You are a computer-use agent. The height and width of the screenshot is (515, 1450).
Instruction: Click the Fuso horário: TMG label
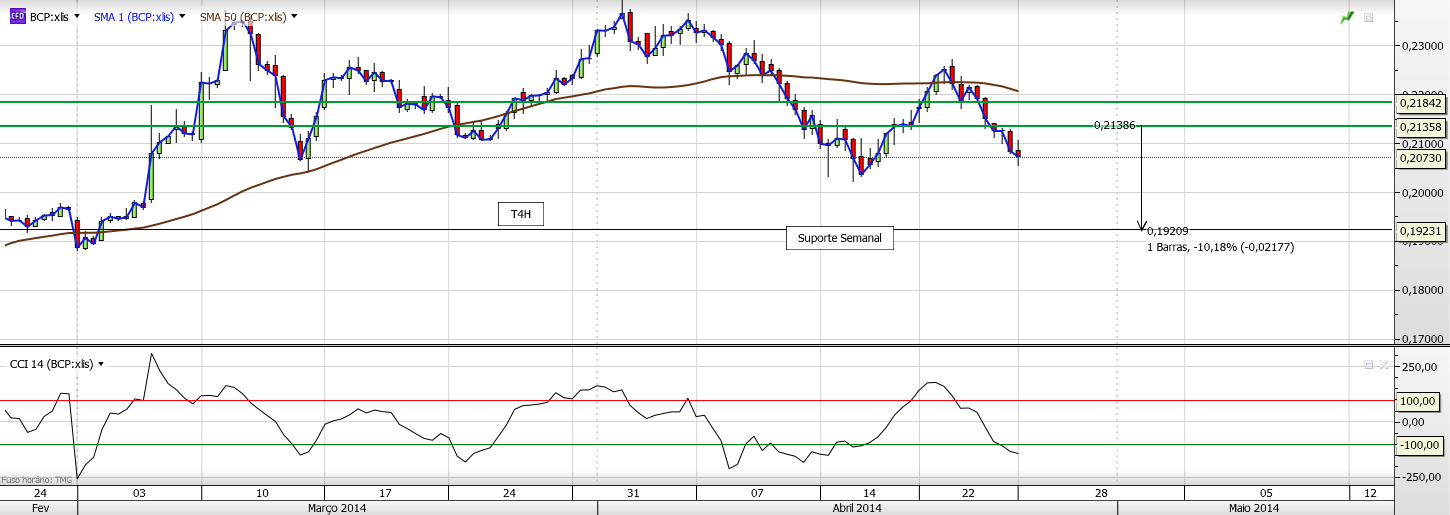(37, 479)
